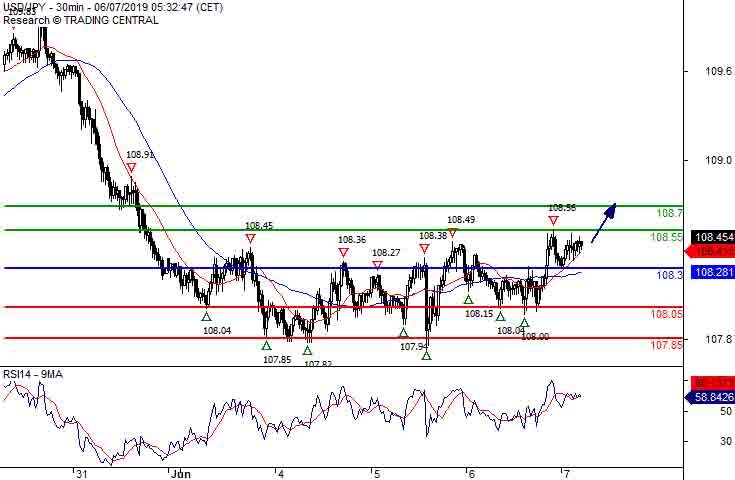Screen dimensions: 735x480
Task: Click the blue 108.3 pivot level label
Action: [669, 275]
